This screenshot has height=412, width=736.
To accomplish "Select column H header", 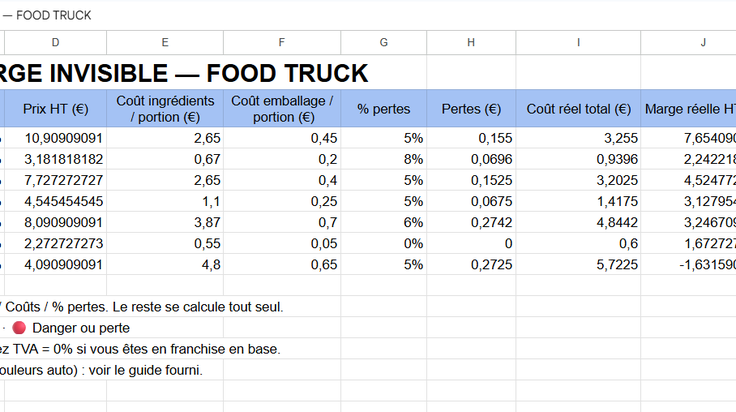I will pos(471,43).
